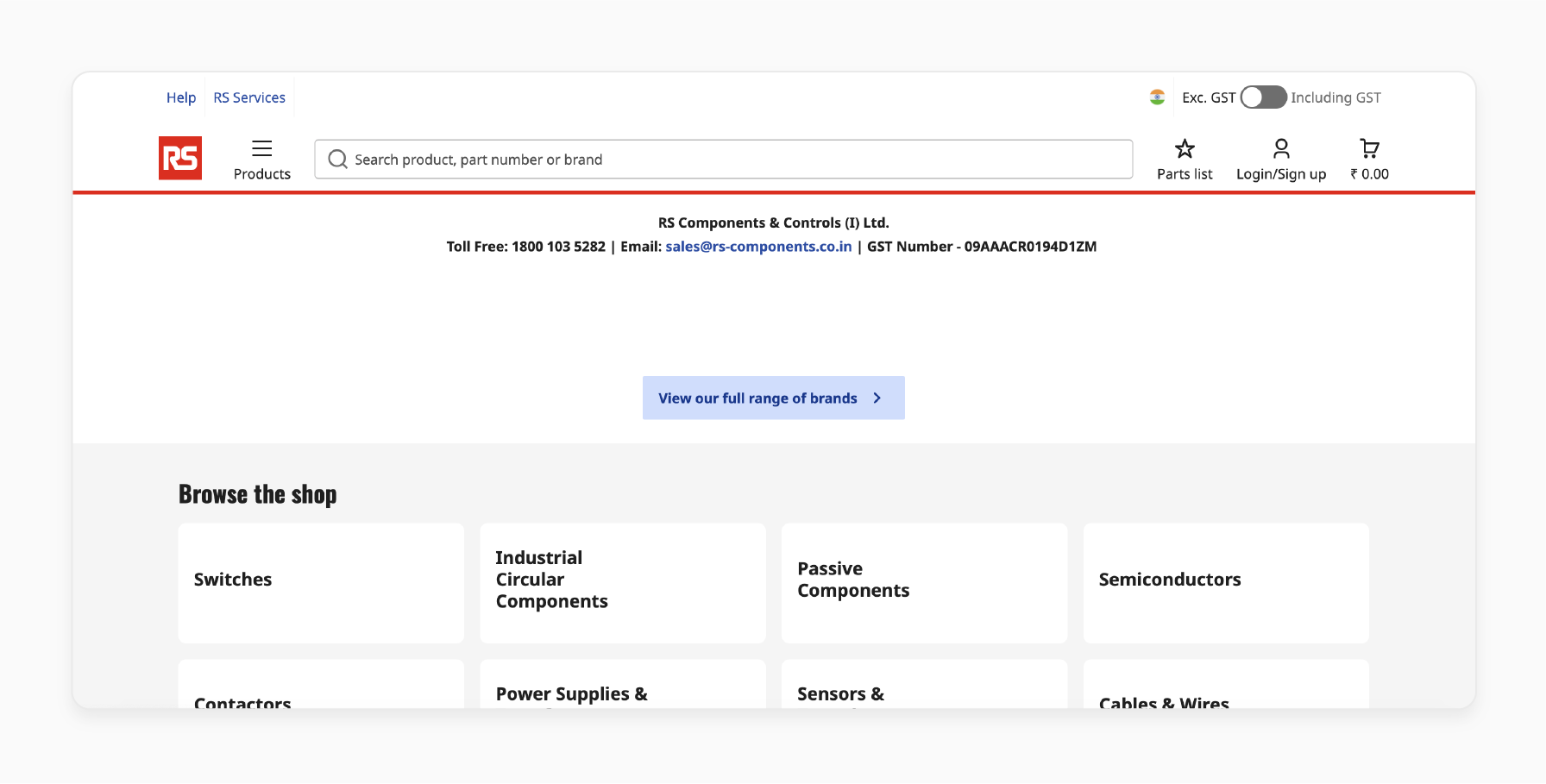
Task: Open the Help link
Action: 181,97
